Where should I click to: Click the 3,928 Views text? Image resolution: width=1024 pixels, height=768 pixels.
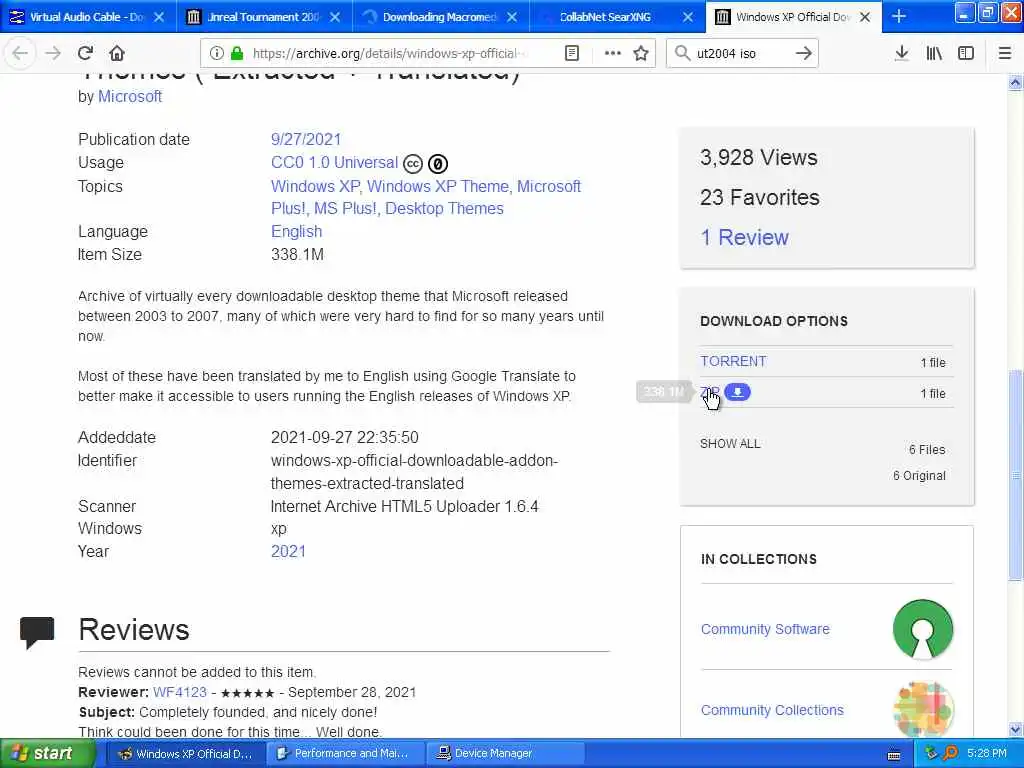tap(758, 157)
